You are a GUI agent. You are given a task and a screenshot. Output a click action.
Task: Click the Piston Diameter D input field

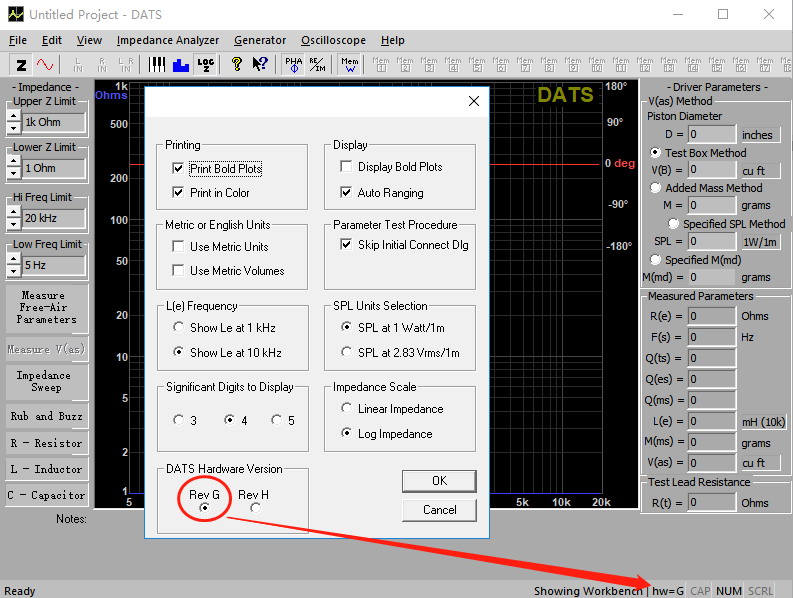(711, 134)
